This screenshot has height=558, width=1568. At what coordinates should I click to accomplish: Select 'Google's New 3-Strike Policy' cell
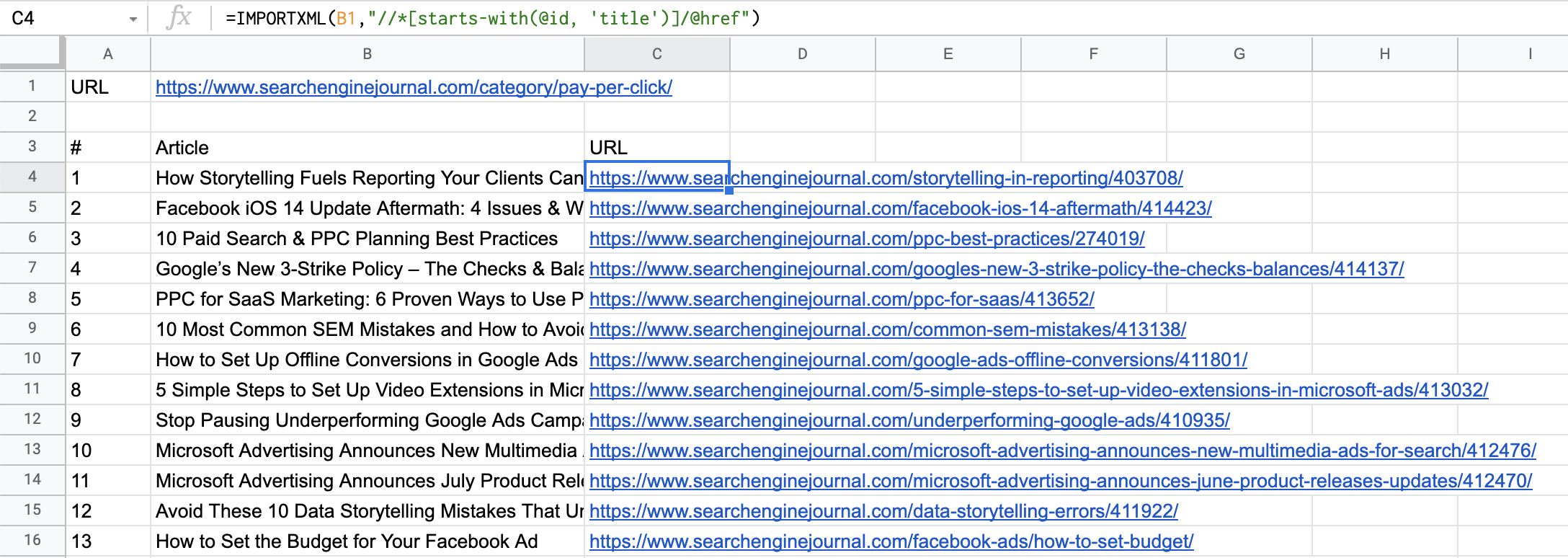pos(367,268)
